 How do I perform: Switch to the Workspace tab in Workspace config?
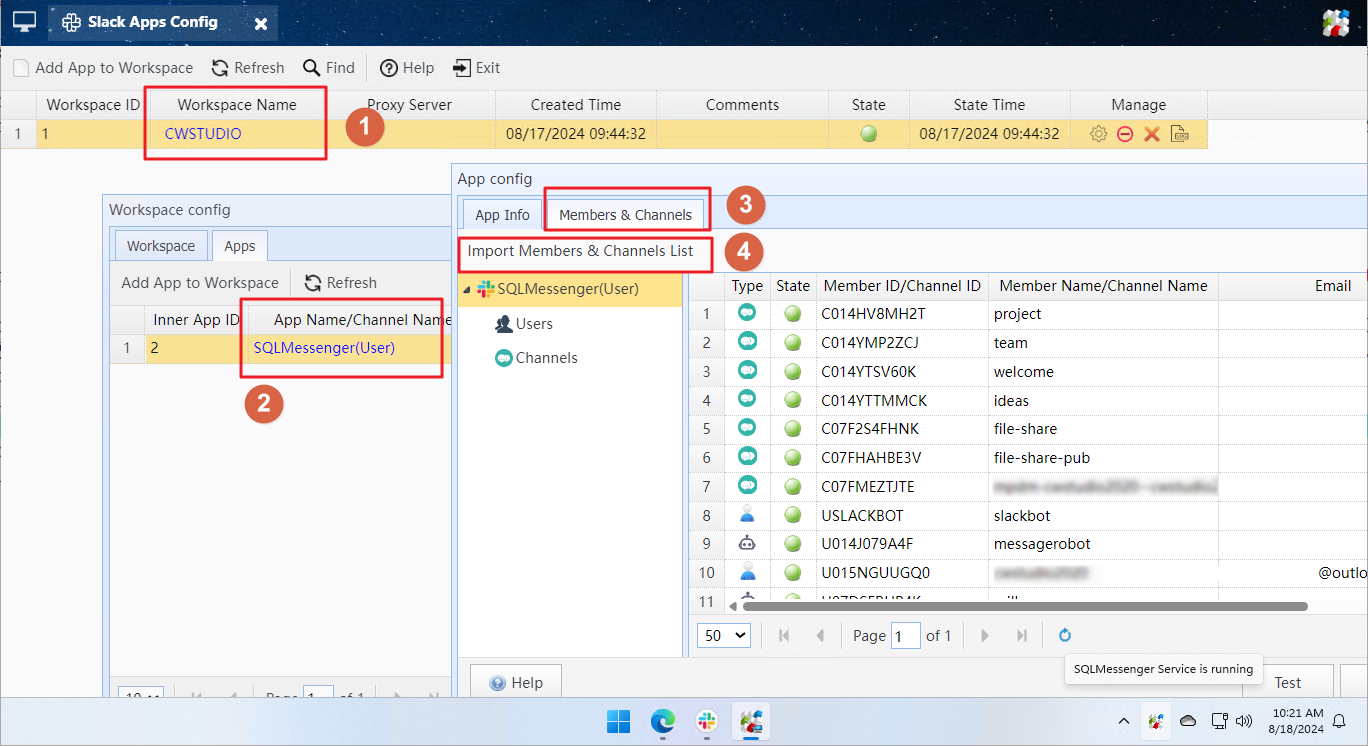161,246
